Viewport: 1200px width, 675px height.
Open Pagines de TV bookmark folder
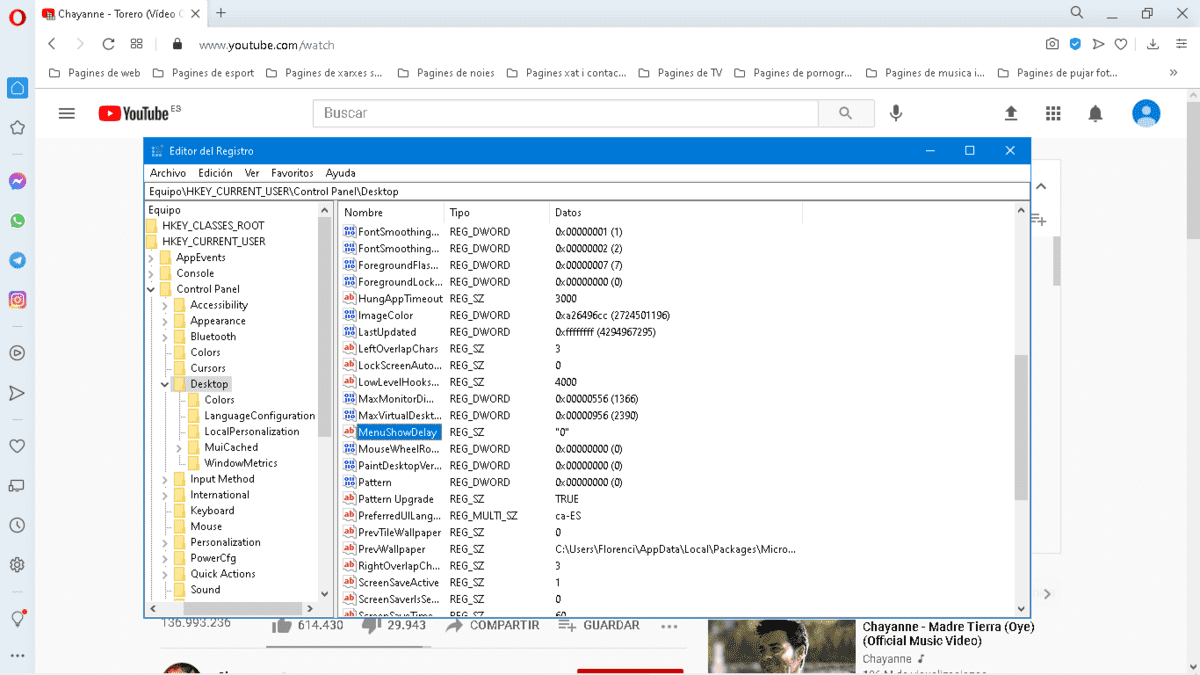(x=679, y=73)
